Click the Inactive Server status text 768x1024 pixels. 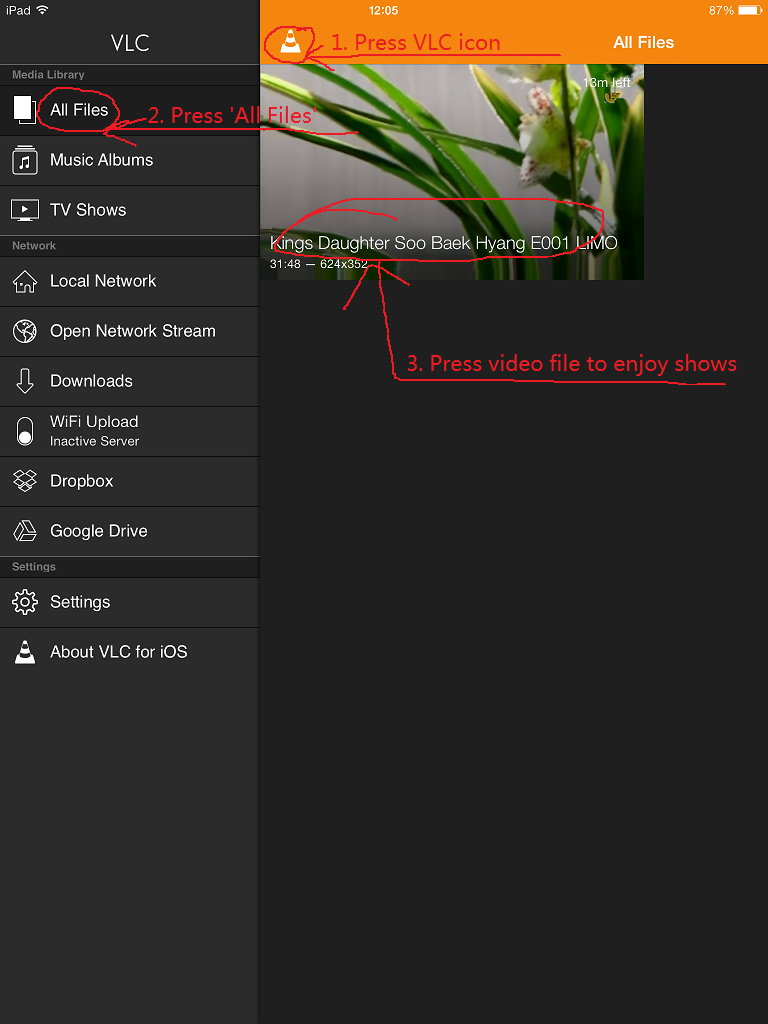click(95, 441)
